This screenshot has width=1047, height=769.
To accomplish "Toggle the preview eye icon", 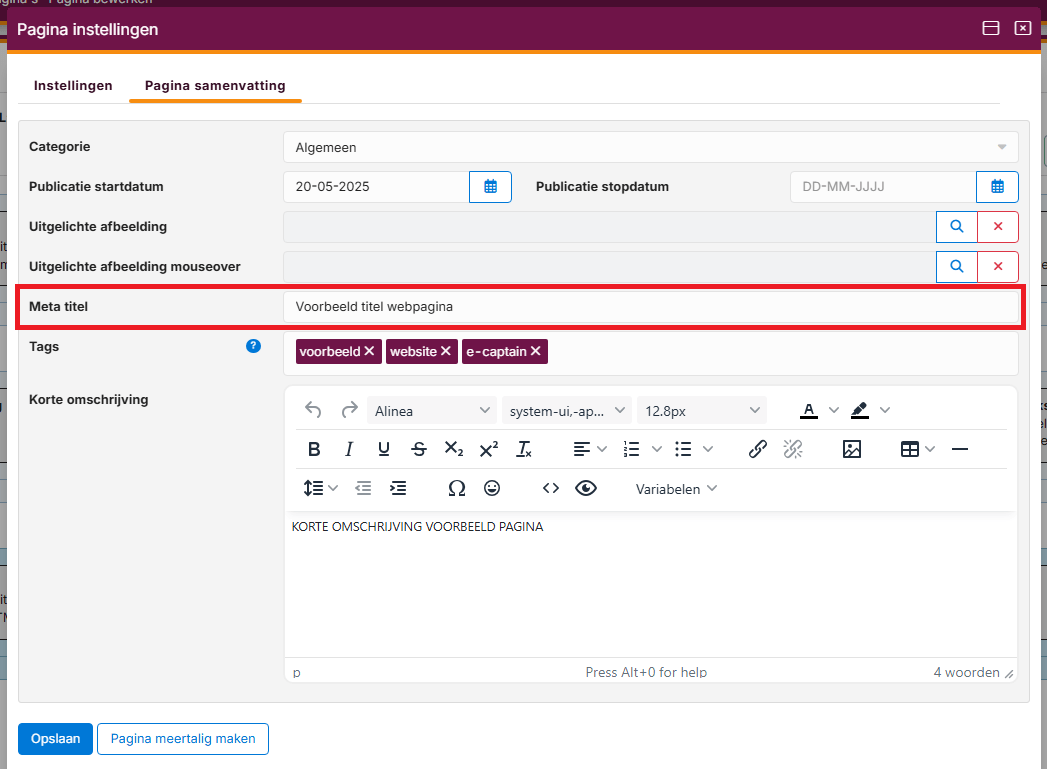I will (x=586, y=488).
